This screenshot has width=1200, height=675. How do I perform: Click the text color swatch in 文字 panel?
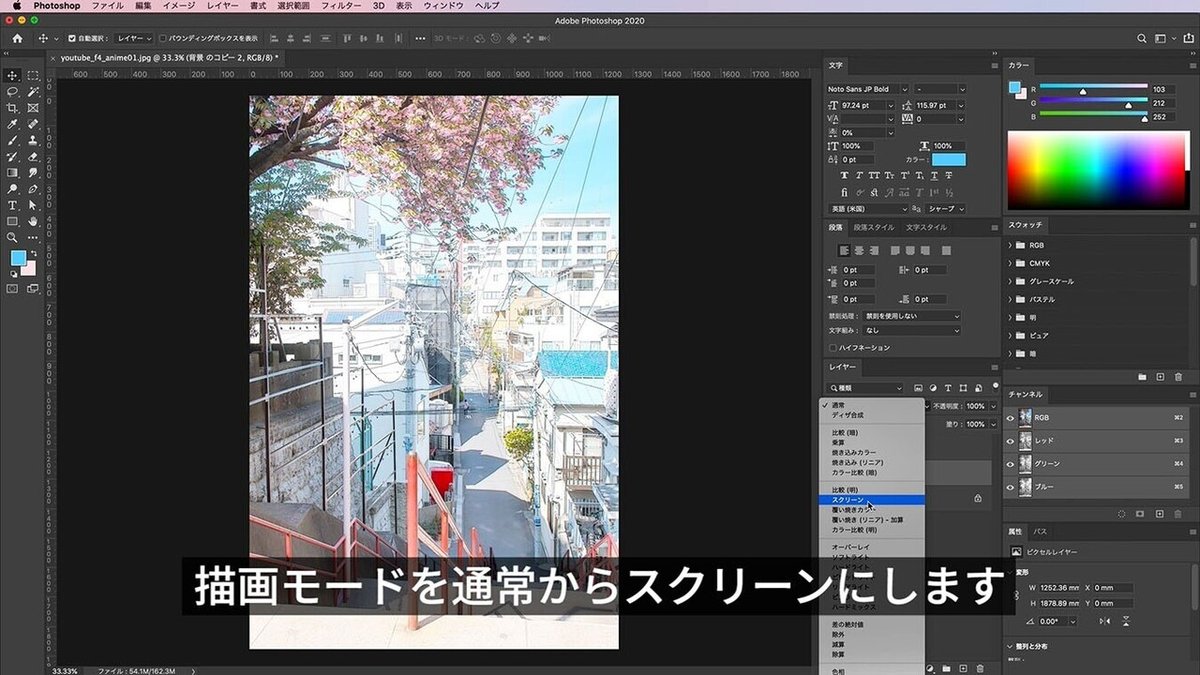click(x=949, y=159)
